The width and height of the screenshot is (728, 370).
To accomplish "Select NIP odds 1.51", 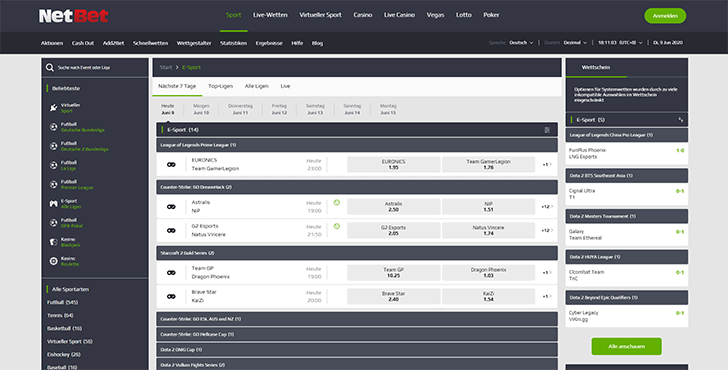I will point(488,207).
